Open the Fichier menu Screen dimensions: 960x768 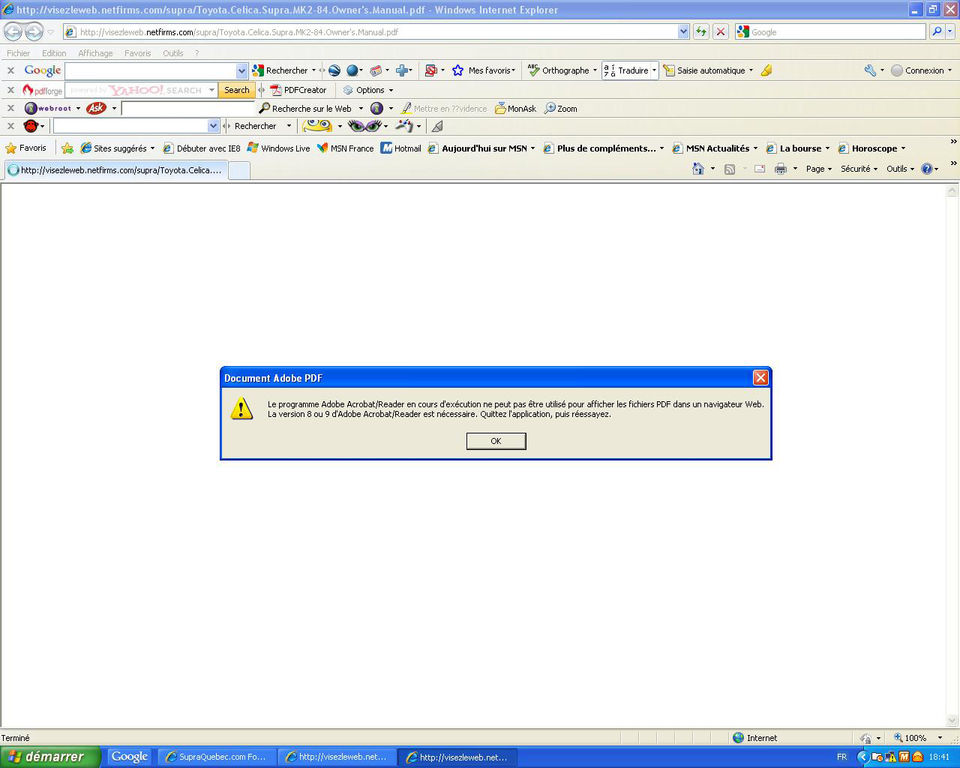tap(17, 53)
